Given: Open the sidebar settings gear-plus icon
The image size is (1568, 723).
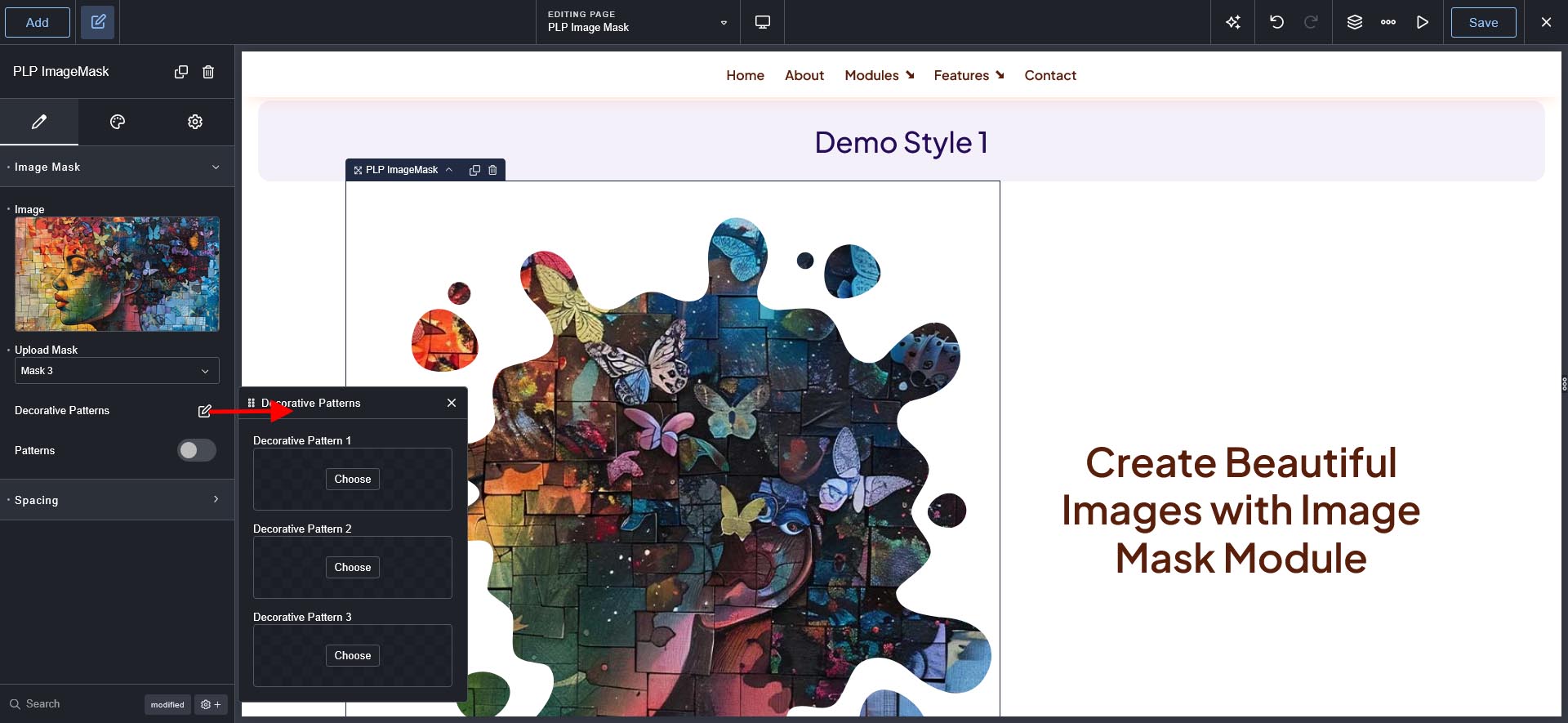Looking at the screenshot, I should 211,704.
